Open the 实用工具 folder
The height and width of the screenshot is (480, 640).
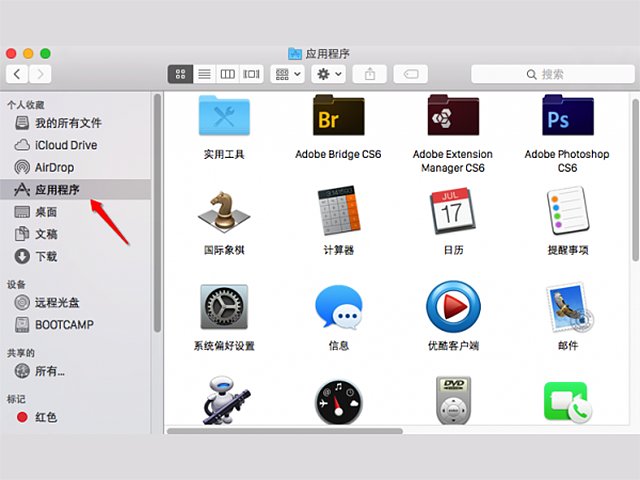pos(224,116)
